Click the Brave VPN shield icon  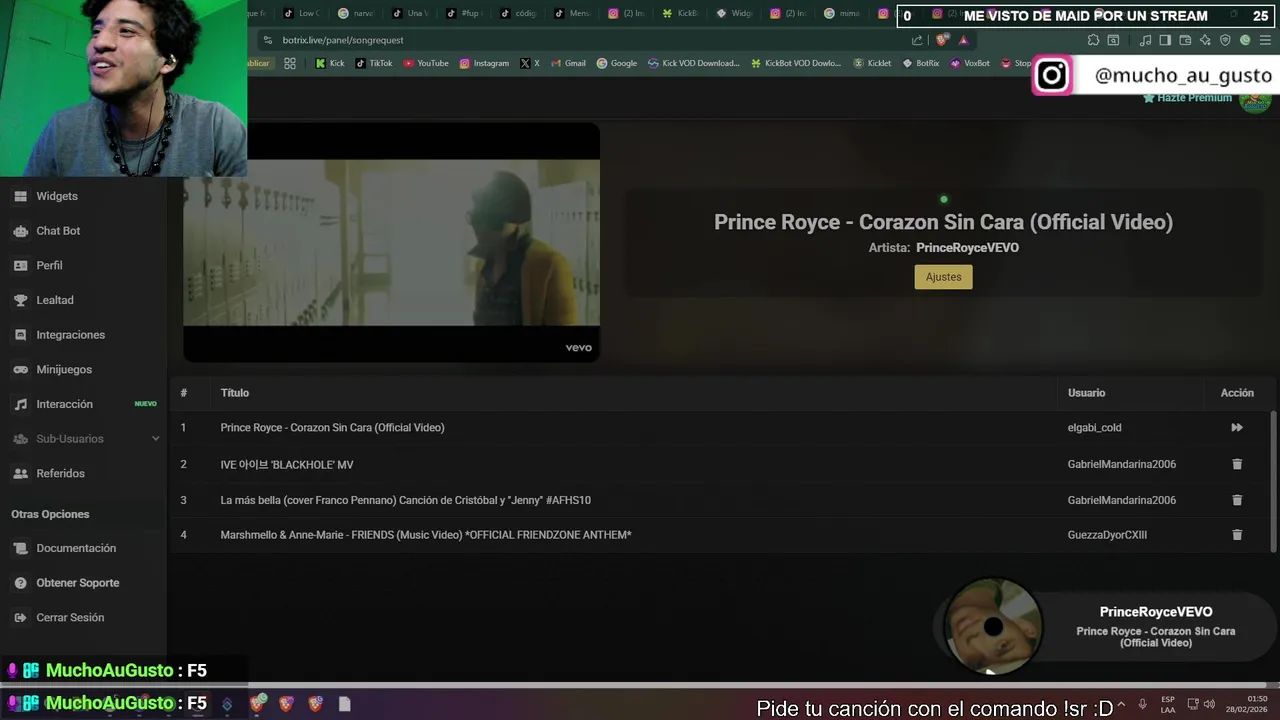pyautogui.click(x=1225, y=40)
